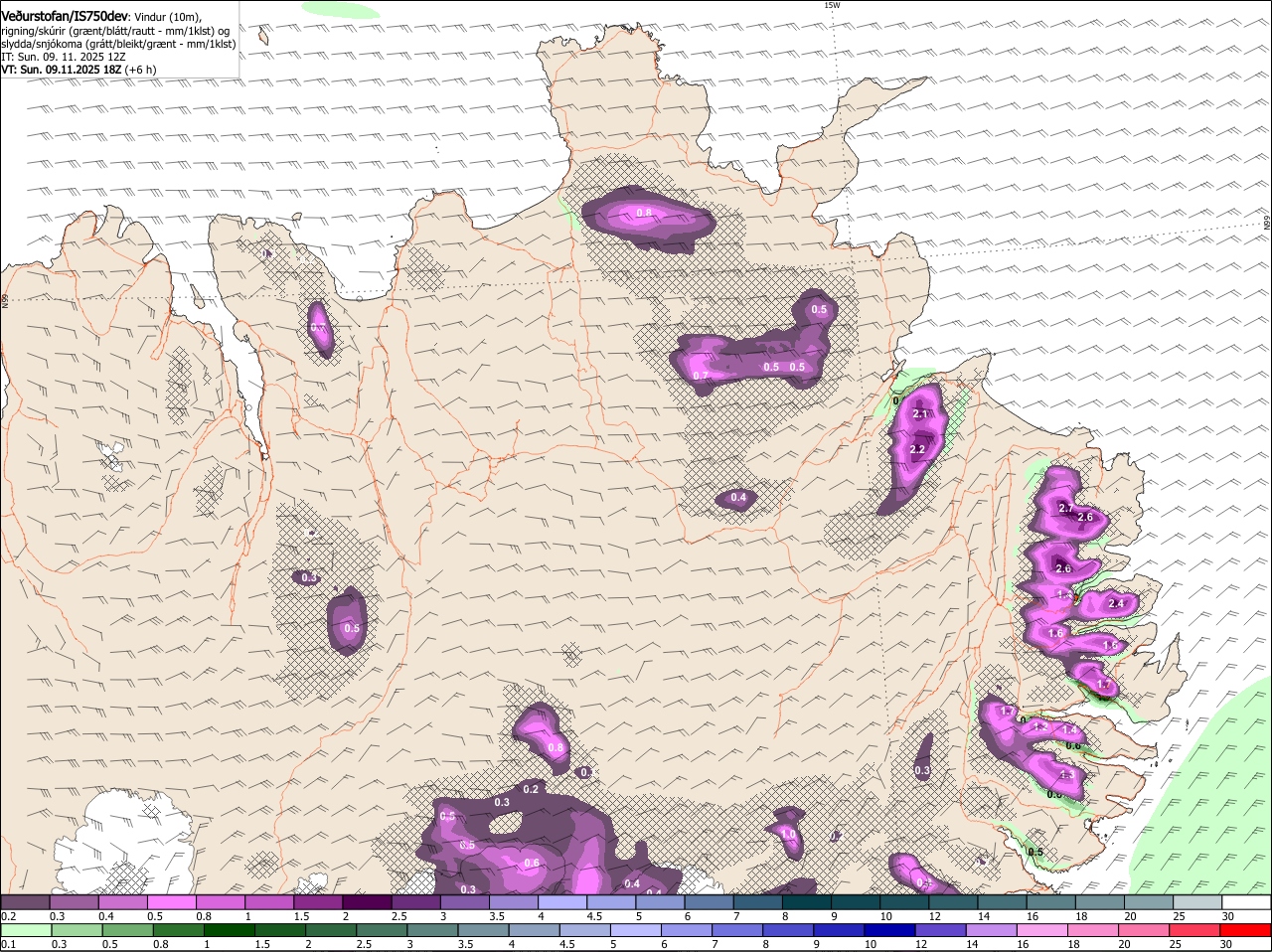The image size is (1272, 952).
Task: Click the N99 label on the right edge
Action: (1267, 224)
